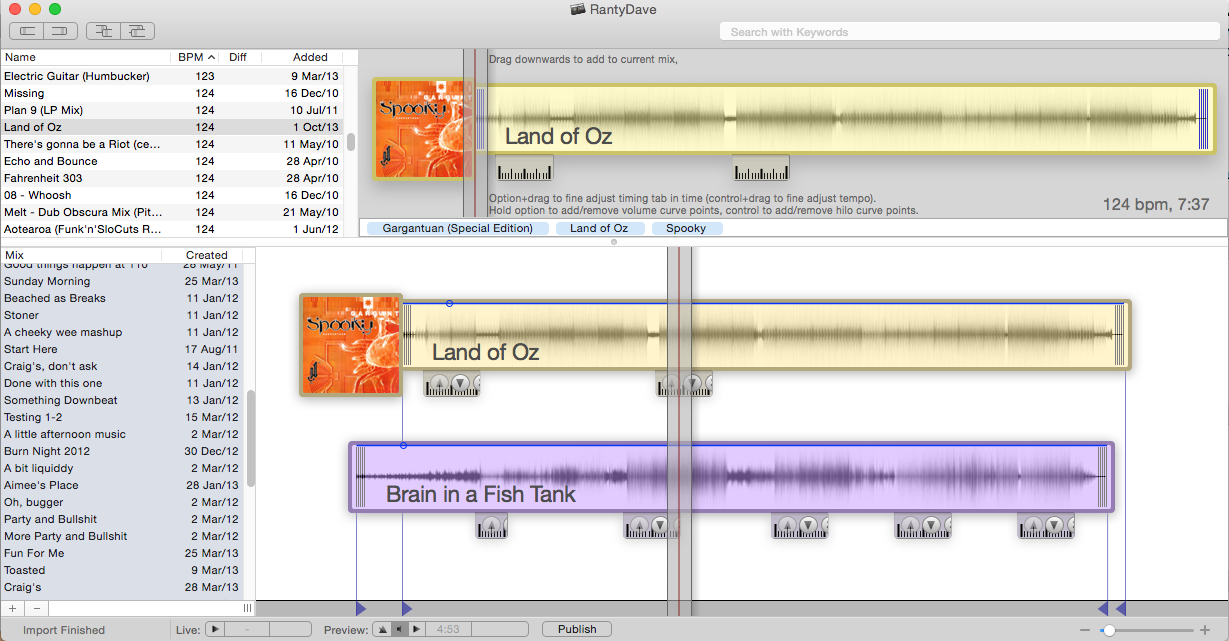Toggle the left-side panel layout button
The image size is (1229, 641).
[x=26, y=31]
